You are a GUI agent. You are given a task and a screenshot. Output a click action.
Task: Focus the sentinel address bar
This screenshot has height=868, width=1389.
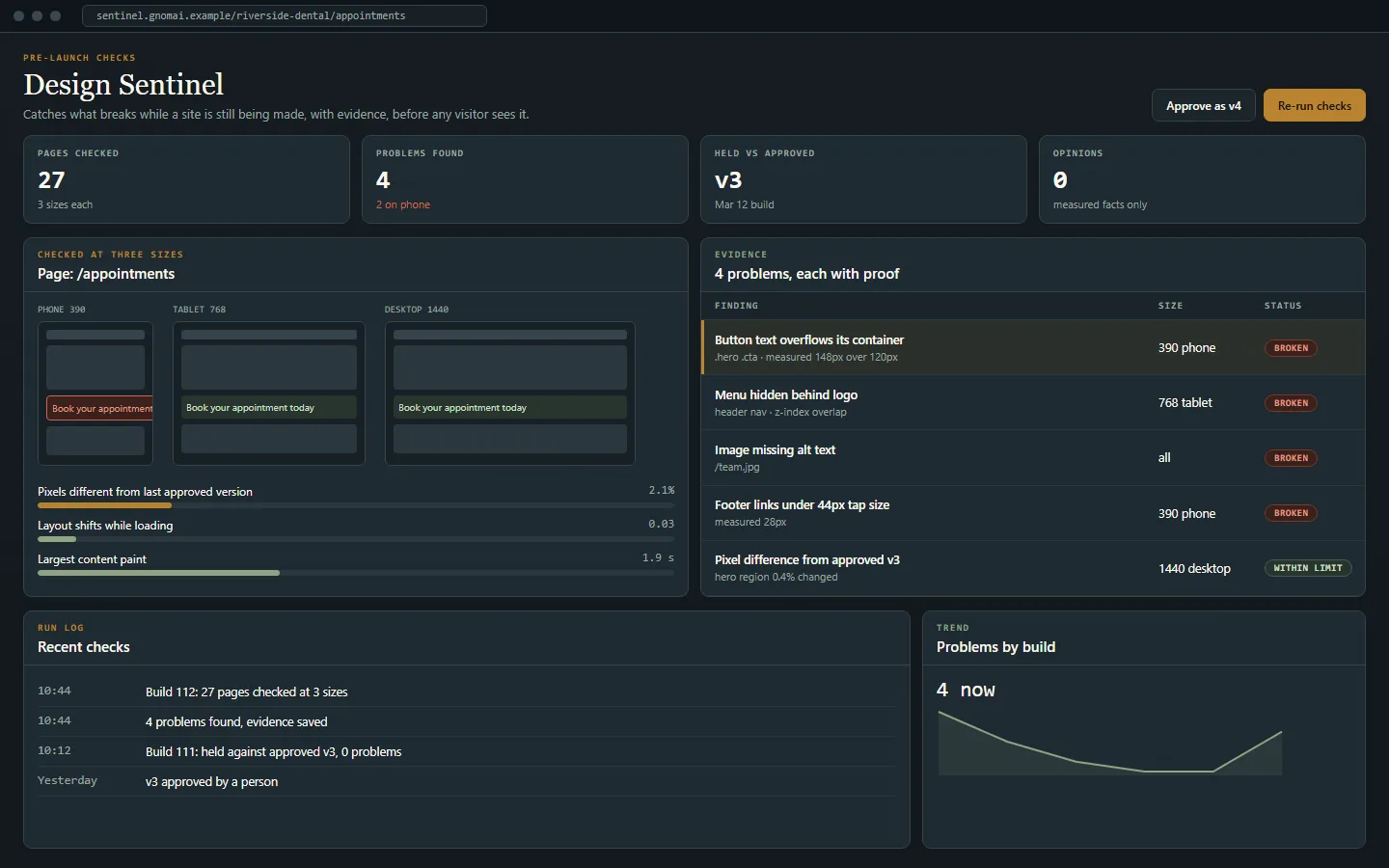pos(285,15)
